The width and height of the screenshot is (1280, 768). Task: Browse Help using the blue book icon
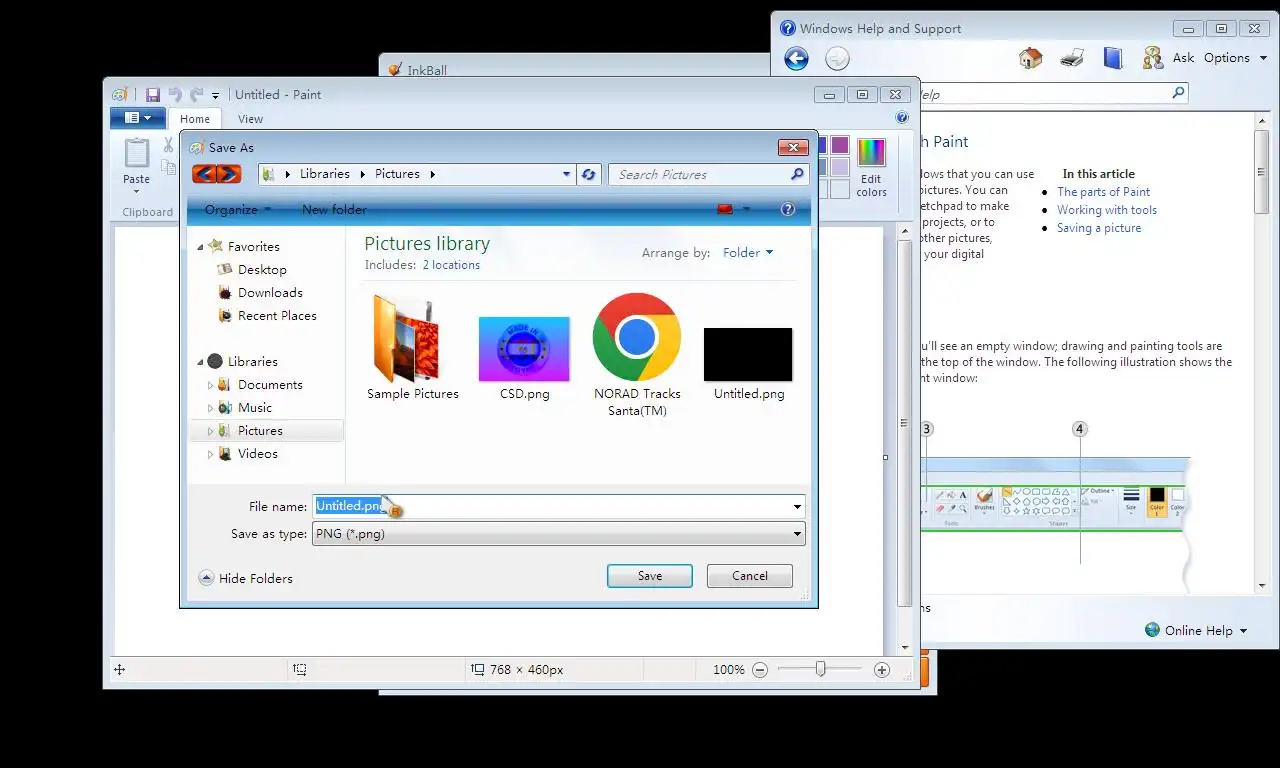tap(1113, 58)
